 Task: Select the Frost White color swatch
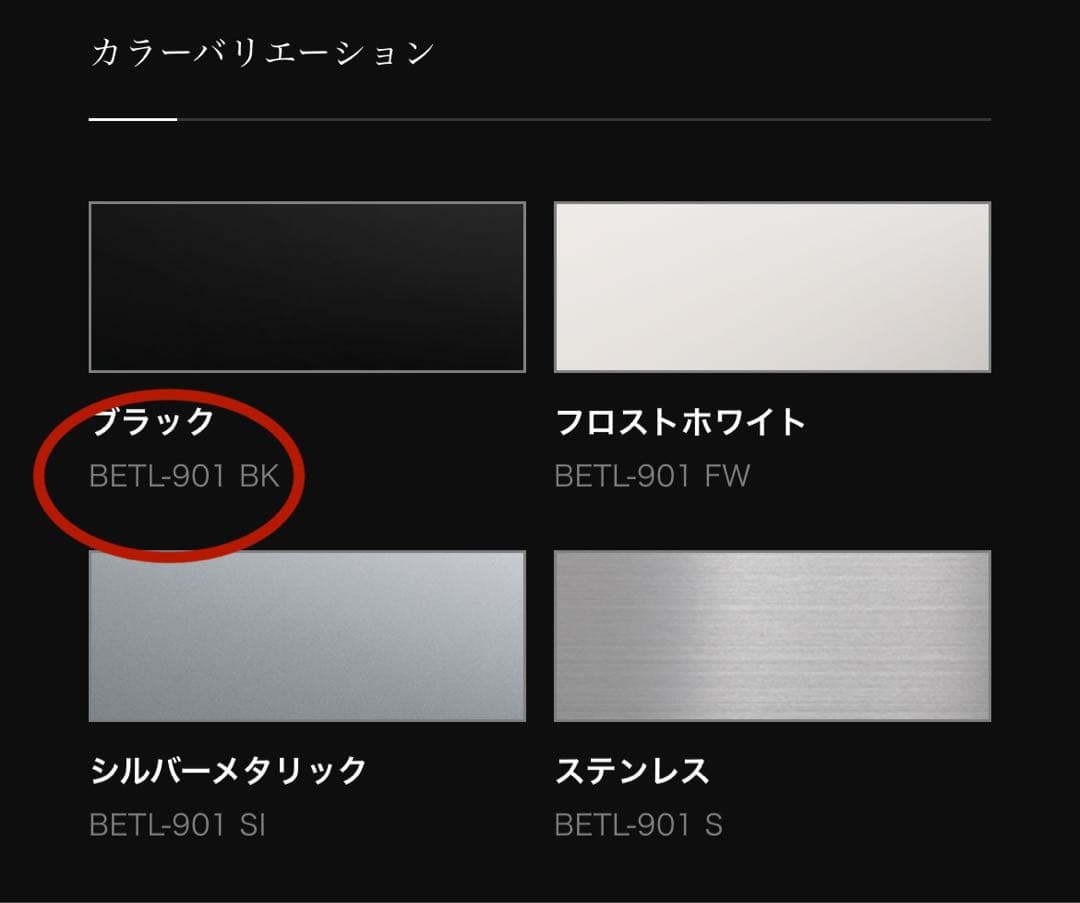(772, 287)
